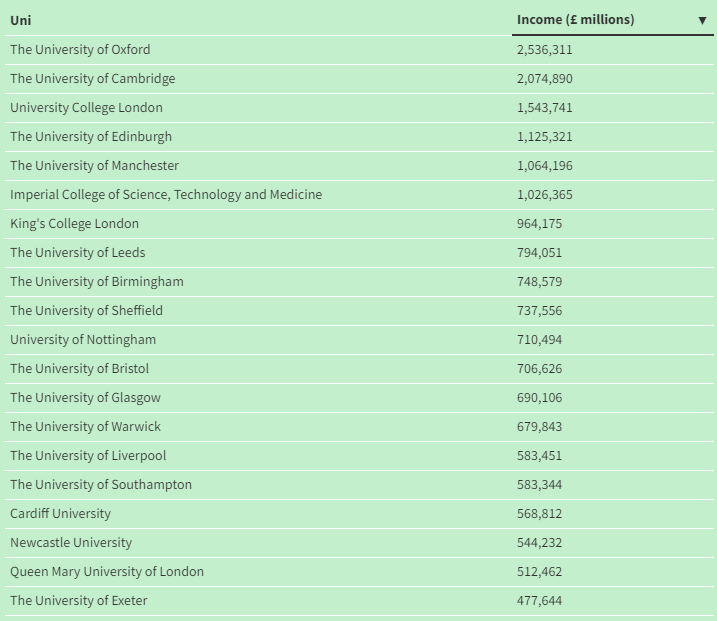Click The University of Leeds entry
The image size is (717, 621).
(77, 253)
